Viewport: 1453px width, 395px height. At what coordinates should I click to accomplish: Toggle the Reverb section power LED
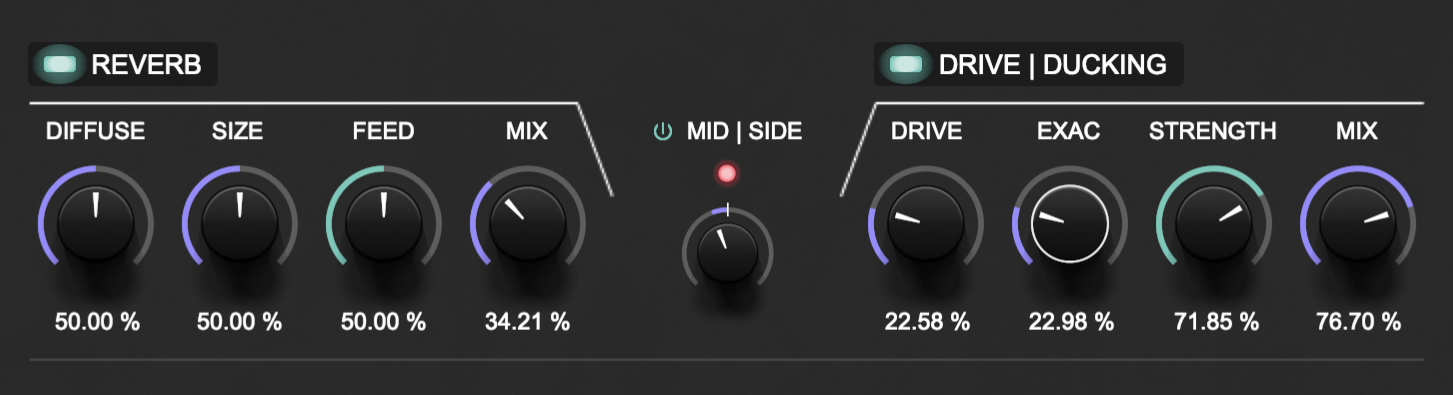coord(58,66)
